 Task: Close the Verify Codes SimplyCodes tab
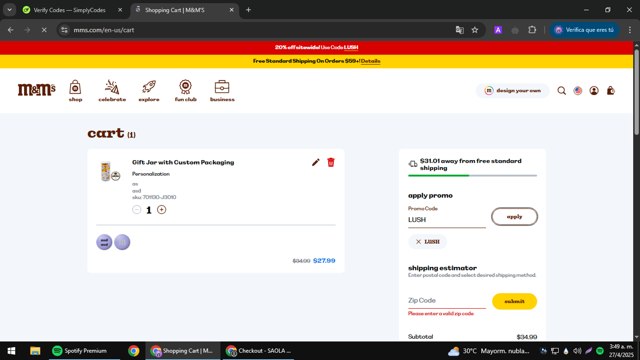tap(120, 10)
